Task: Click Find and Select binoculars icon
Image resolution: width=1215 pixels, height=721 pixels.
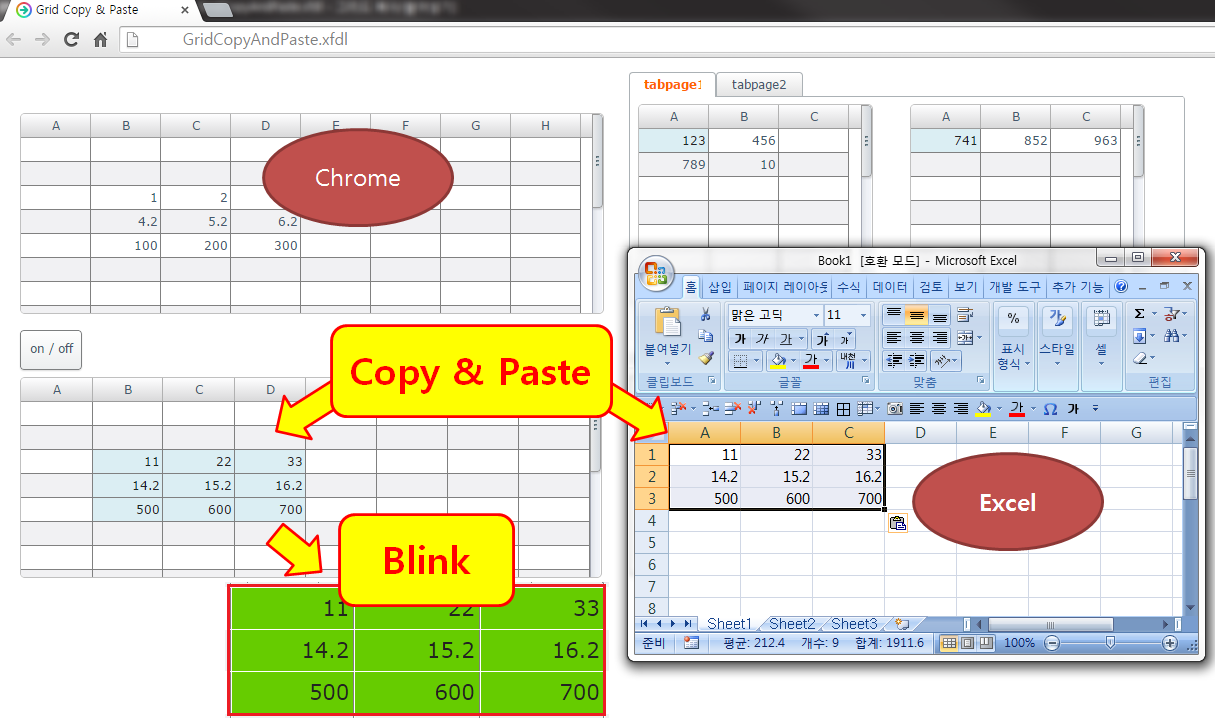Action: click(1171, 336)
